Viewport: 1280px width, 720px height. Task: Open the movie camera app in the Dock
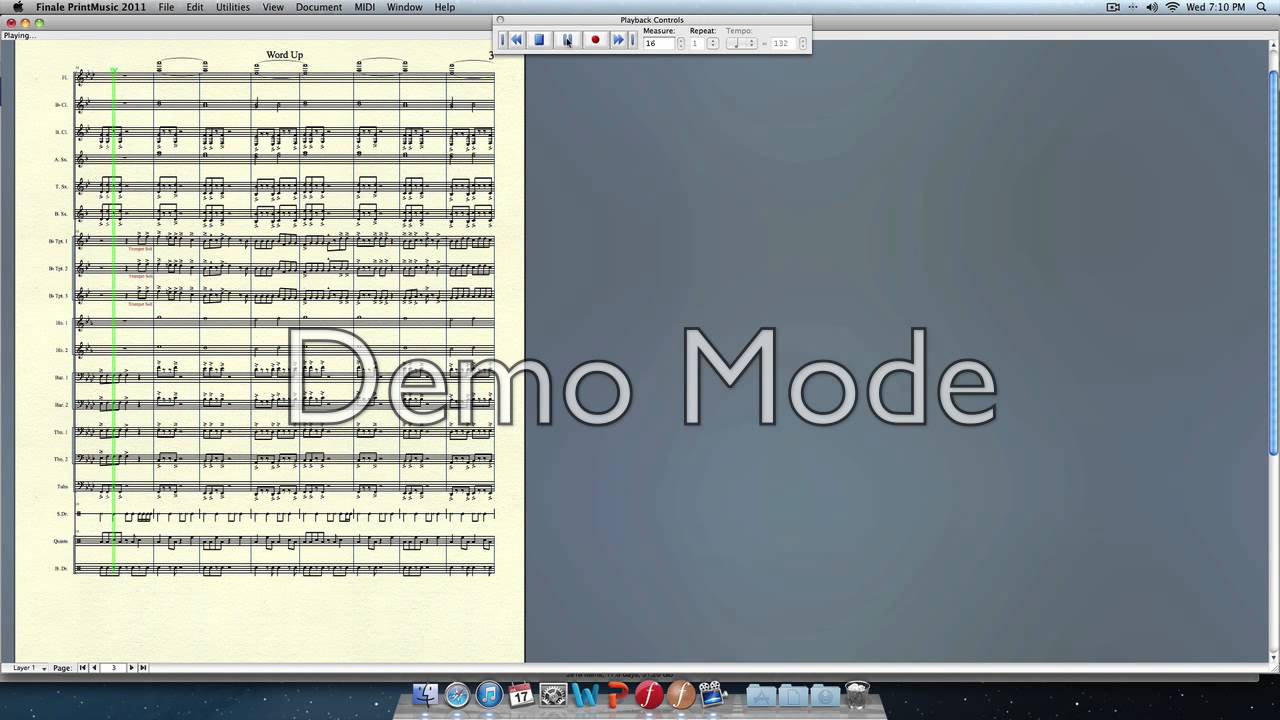click(713, 694)
